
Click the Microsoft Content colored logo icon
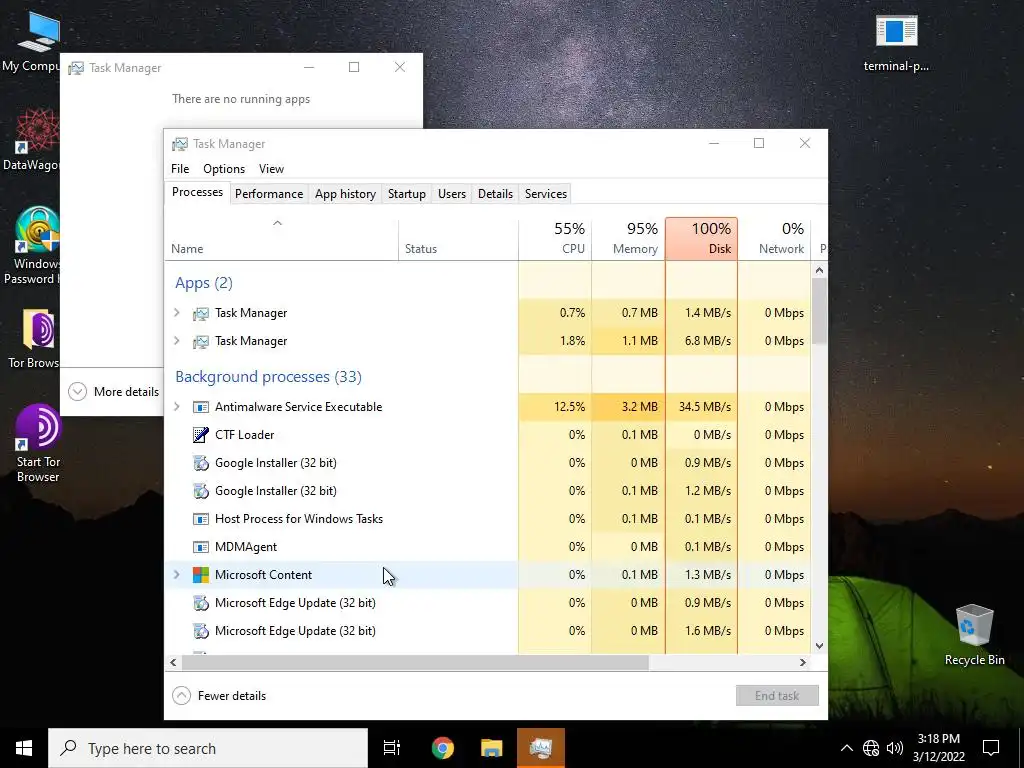coord(200,575)
